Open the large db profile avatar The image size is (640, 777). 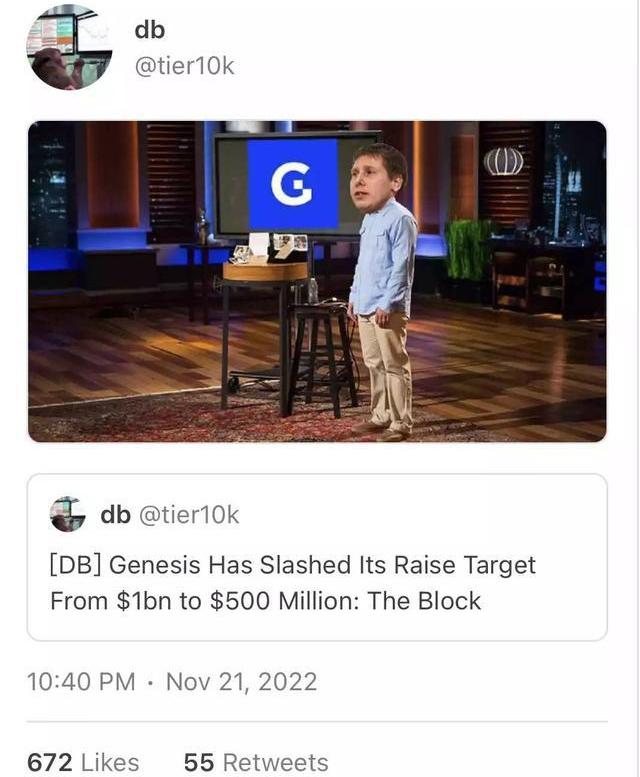pyautogui.click(x=69, y=48)
